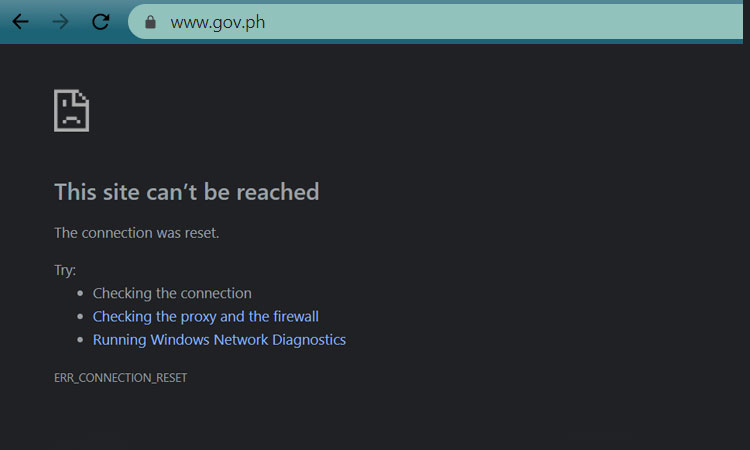Click the This site can't be reached heading
Image resolution: width=750 pixels, height=450 pixels.
point(186,191)
